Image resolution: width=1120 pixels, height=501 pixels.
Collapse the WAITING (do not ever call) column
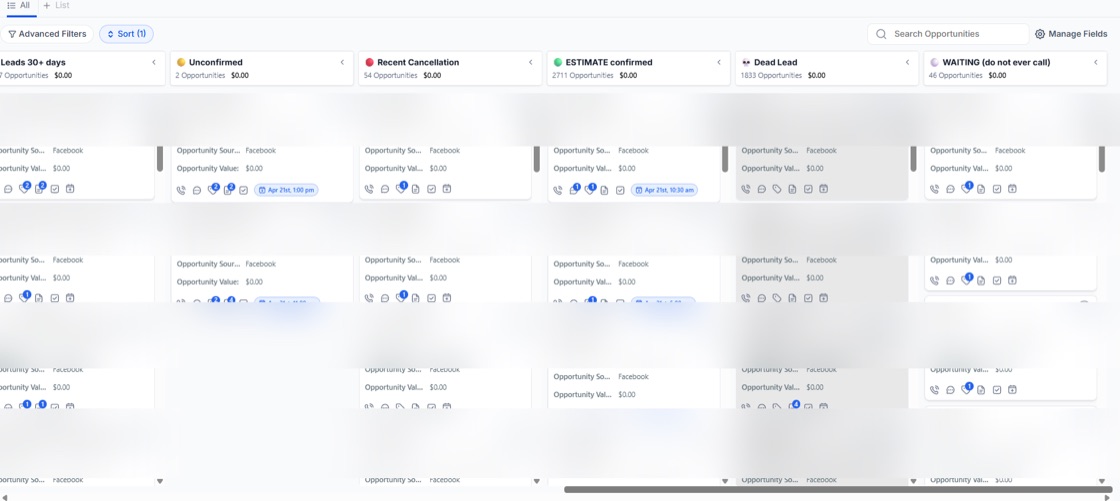pos(1096,62)
